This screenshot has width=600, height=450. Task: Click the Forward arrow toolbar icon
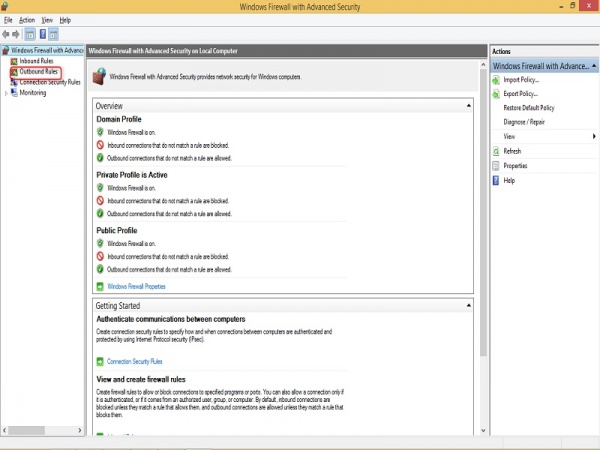pyautogui.click(x=16, y=34)
